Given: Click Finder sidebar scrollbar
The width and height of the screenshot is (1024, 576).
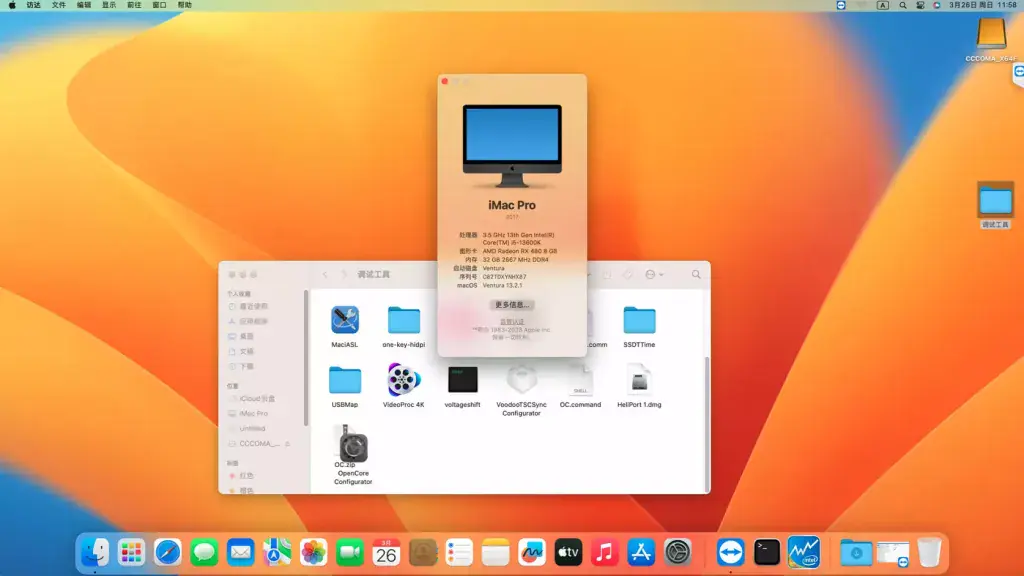Looking at the screenshot, I should [306, 358].
